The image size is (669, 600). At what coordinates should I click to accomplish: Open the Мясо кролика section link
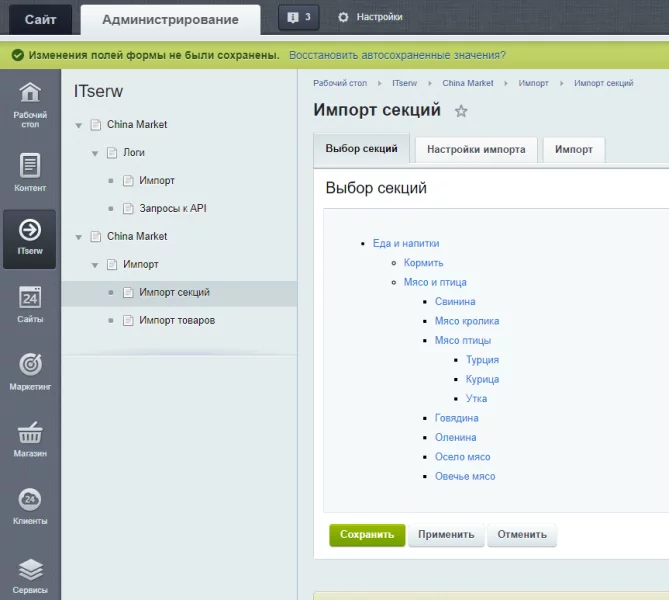tap(466, 321)
